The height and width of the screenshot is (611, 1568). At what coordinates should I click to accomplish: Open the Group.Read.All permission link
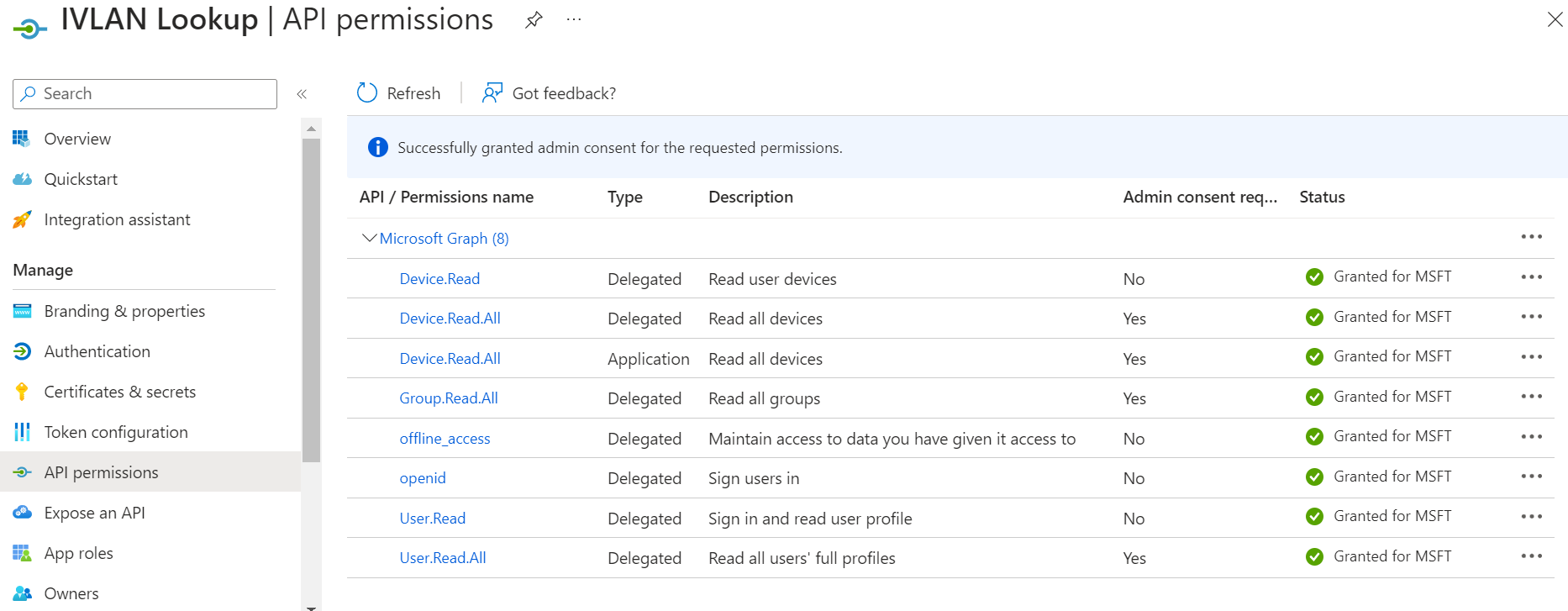point(448,398)
